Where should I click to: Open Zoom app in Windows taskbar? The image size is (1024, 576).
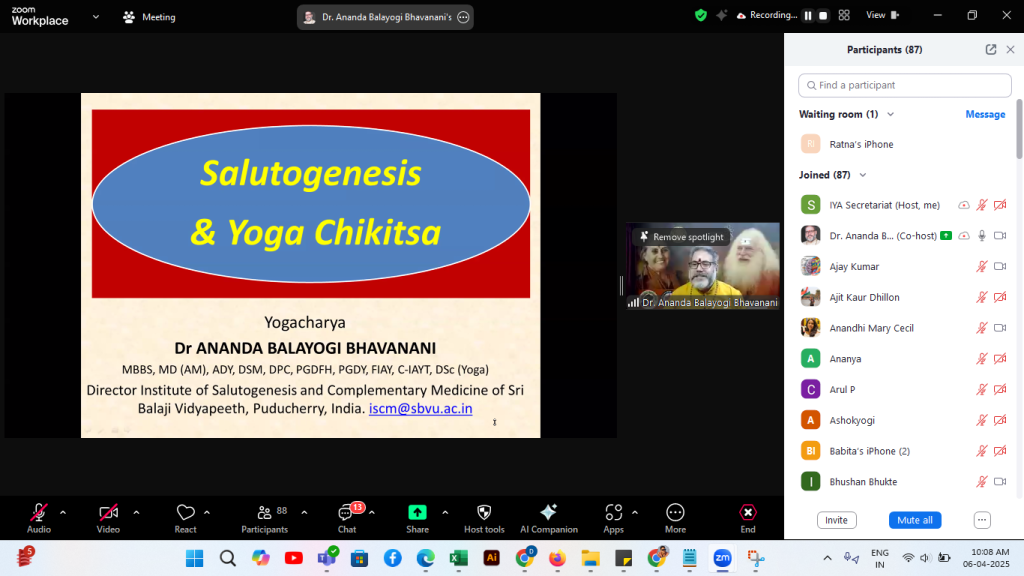[x=721, y=557]
